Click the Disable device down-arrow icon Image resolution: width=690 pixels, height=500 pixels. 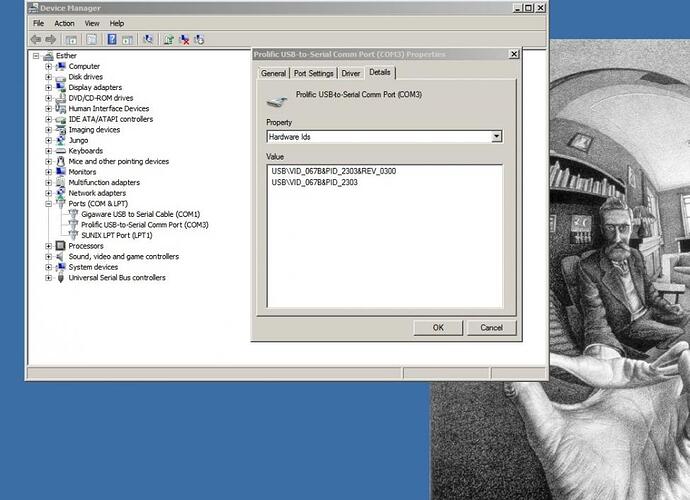click(x=199, y=40)
